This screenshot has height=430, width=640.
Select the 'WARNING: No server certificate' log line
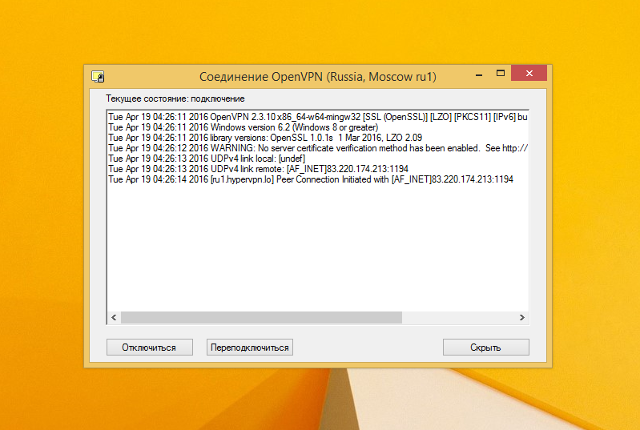pyautogui.click(x=318, y=148)
